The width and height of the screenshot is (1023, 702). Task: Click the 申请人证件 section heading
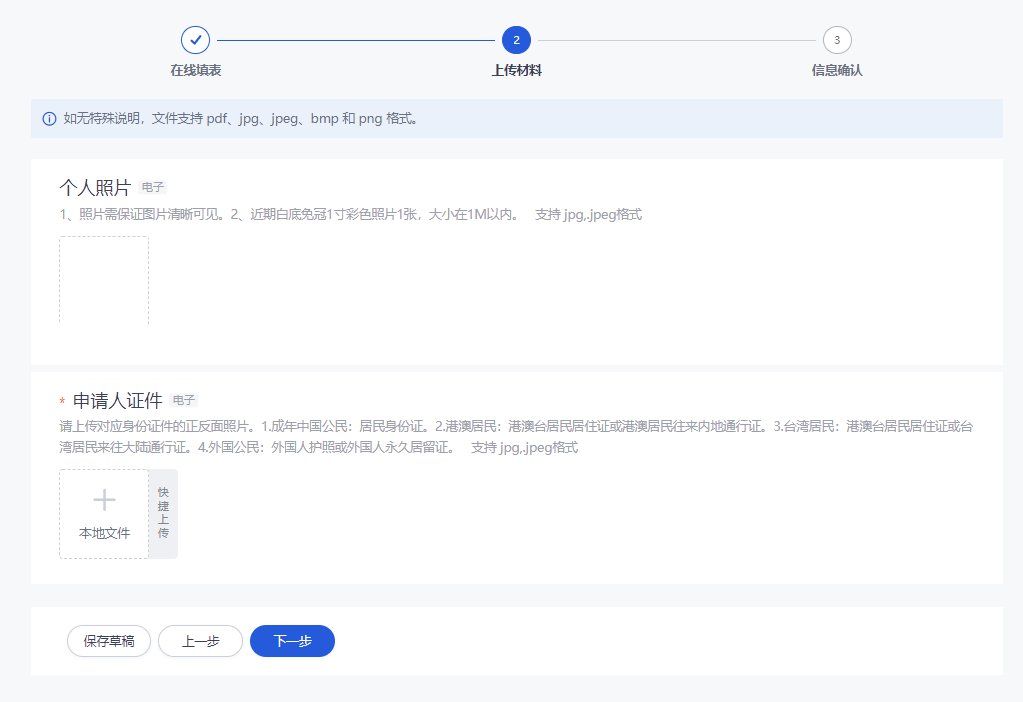click(x=117, y=401)
